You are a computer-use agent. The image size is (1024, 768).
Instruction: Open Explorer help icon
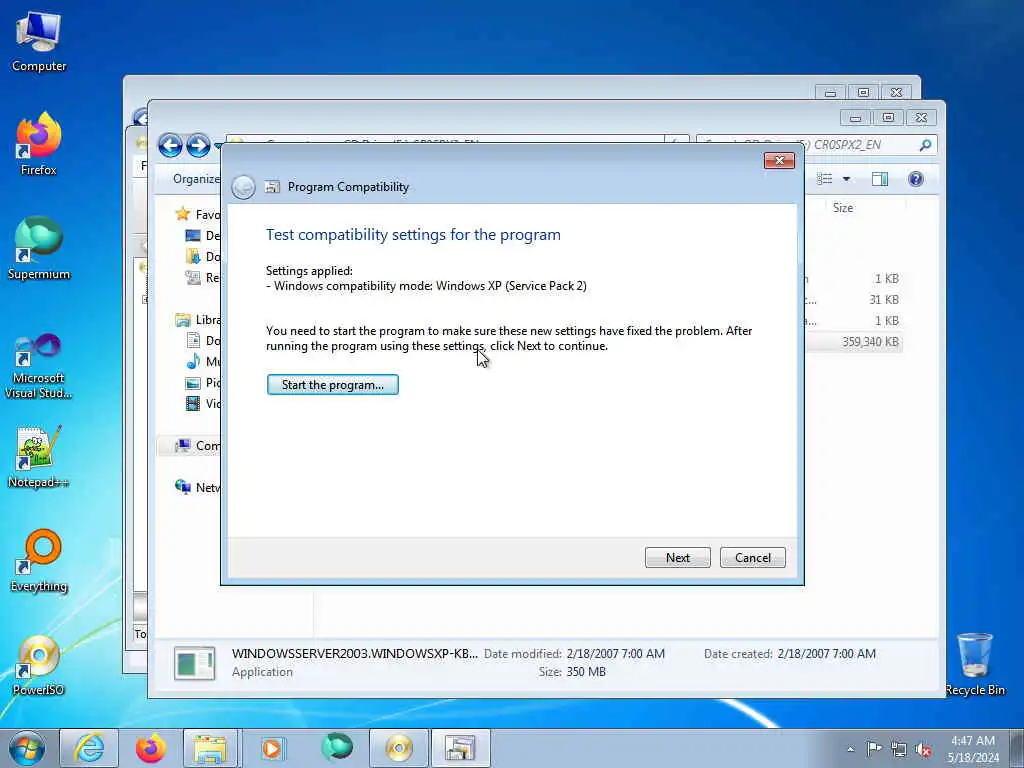click(916, 179)
